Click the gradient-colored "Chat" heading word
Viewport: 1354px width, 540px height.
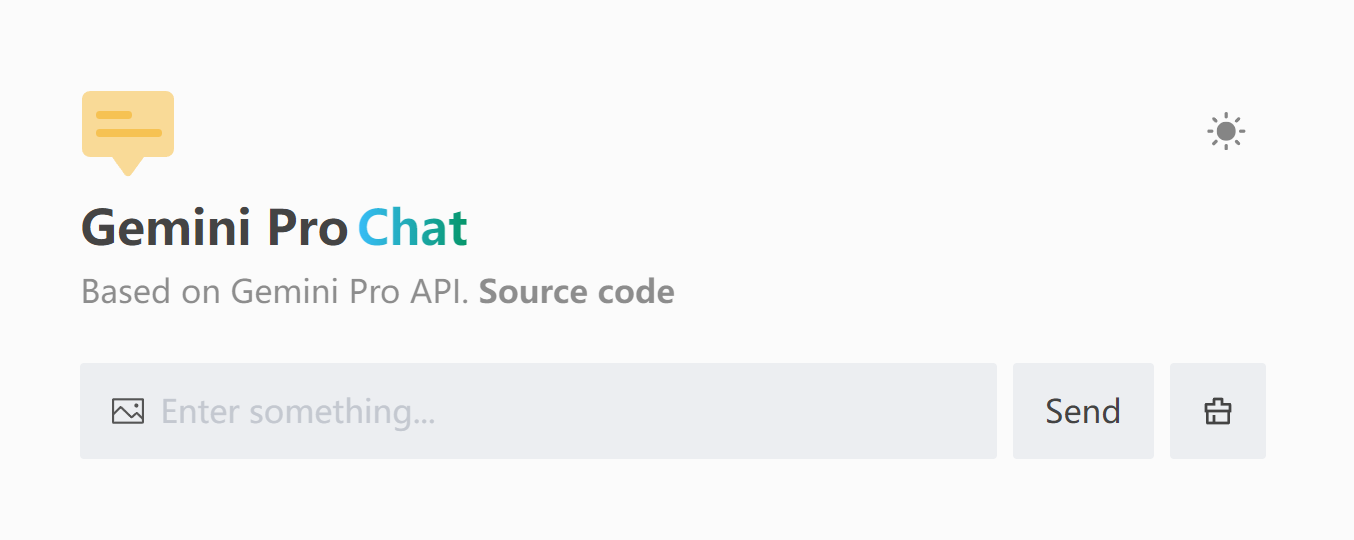point(412,228)
